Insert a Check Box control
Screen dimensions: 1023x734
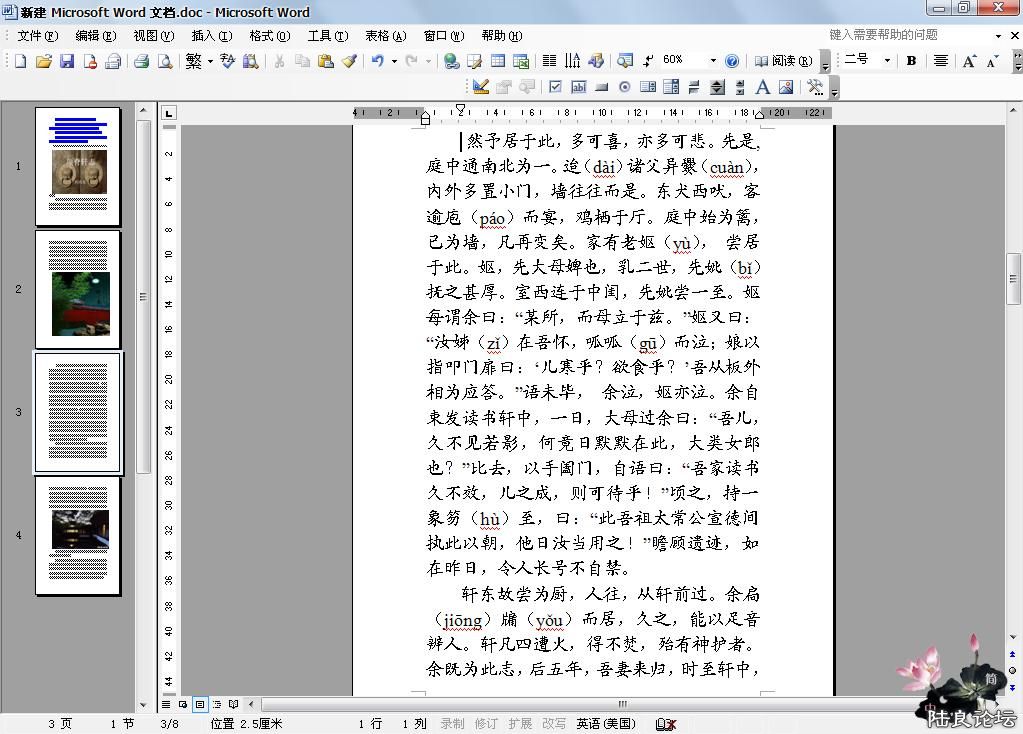click(x=555, y=87)
